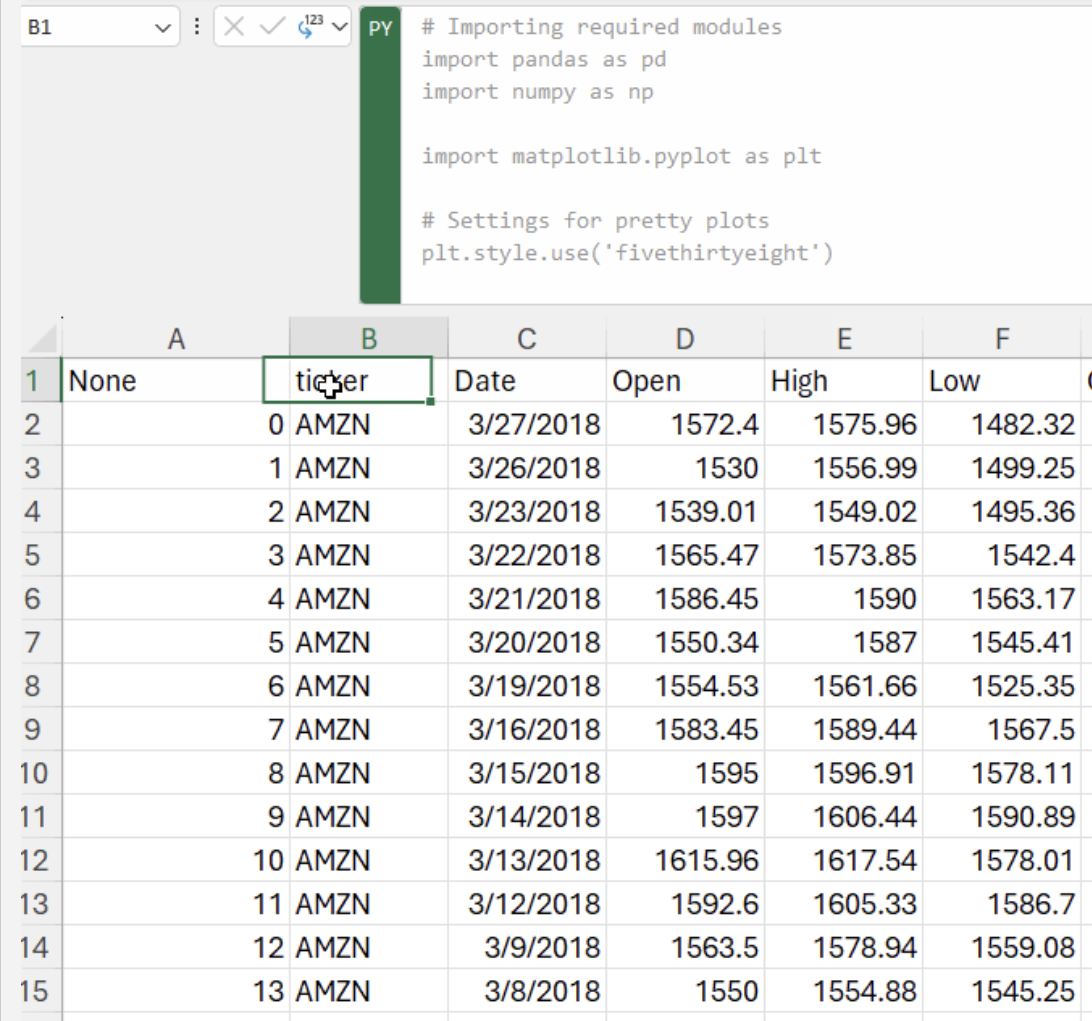Open the Python output type dropdown chevron
The width and height of the screenshot is (1092, 1021).
[338, 27]
